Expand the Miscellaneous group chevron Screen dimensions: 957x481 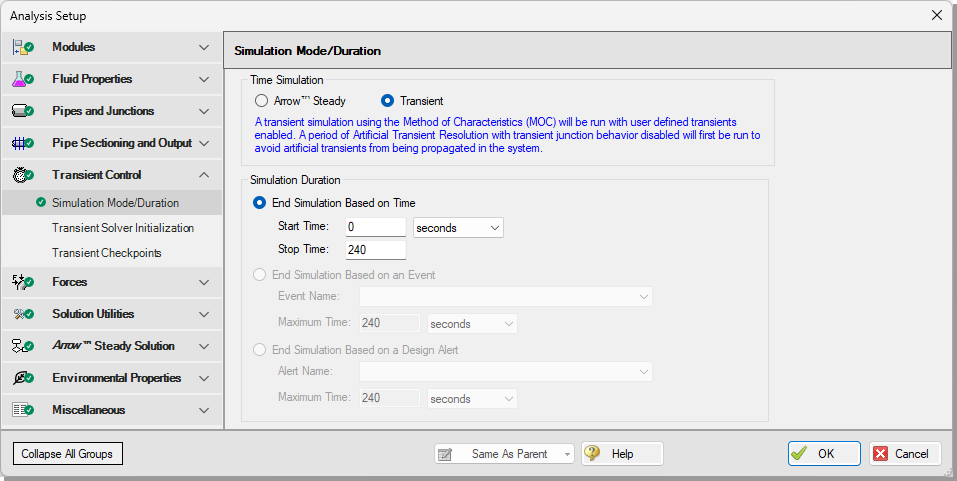point(204,410)
